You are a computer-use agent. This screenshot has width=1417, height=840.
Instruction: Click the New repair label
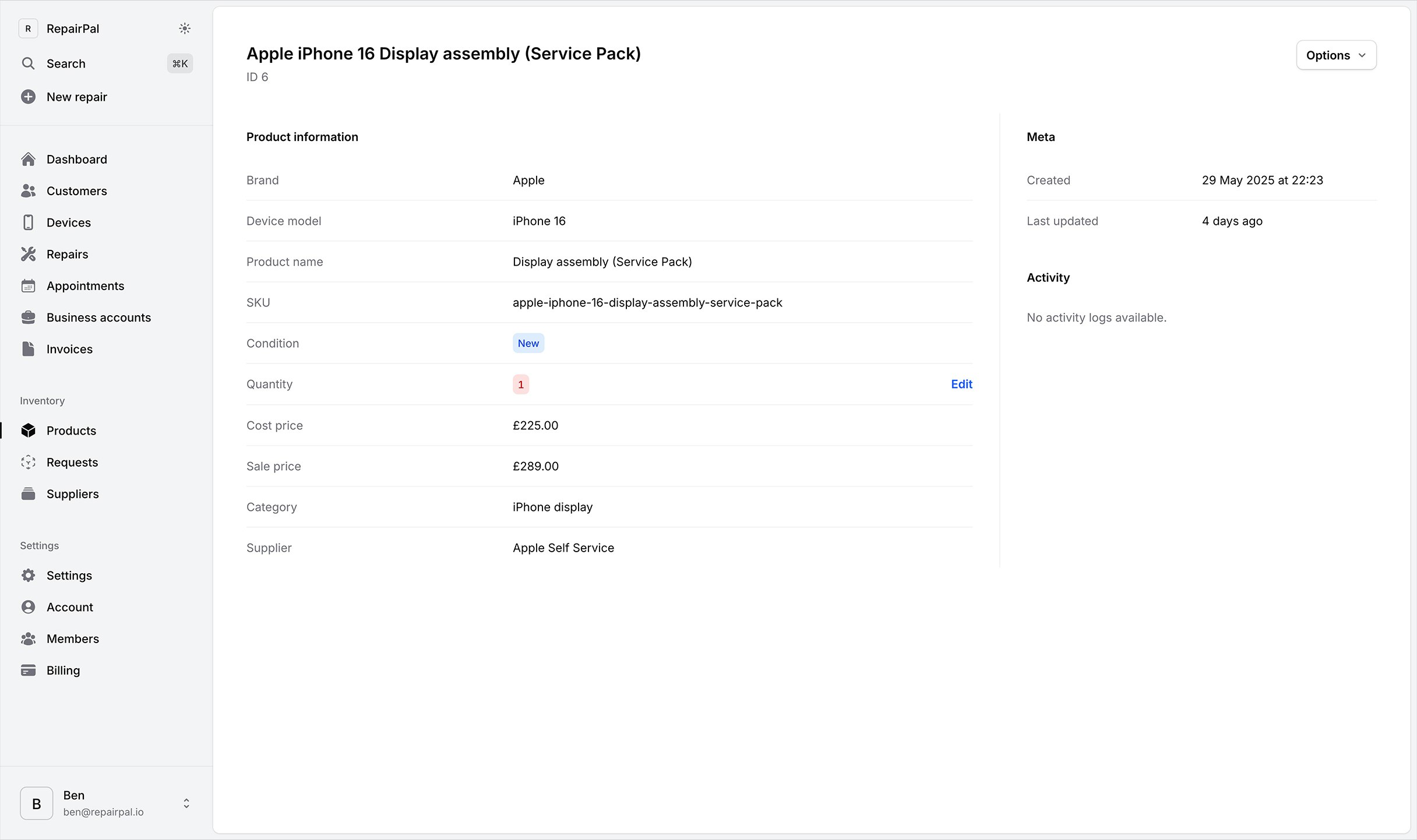pos(77,97)
